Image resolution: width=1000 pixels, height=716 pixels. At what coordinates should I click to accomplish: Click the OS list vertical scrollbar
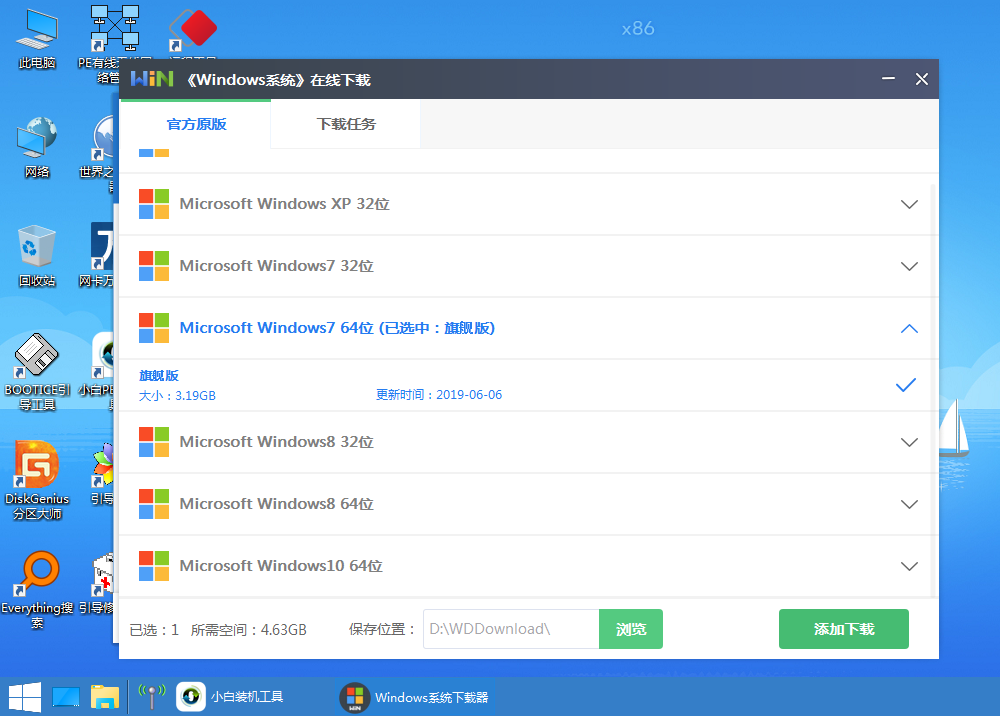(934, 390)
